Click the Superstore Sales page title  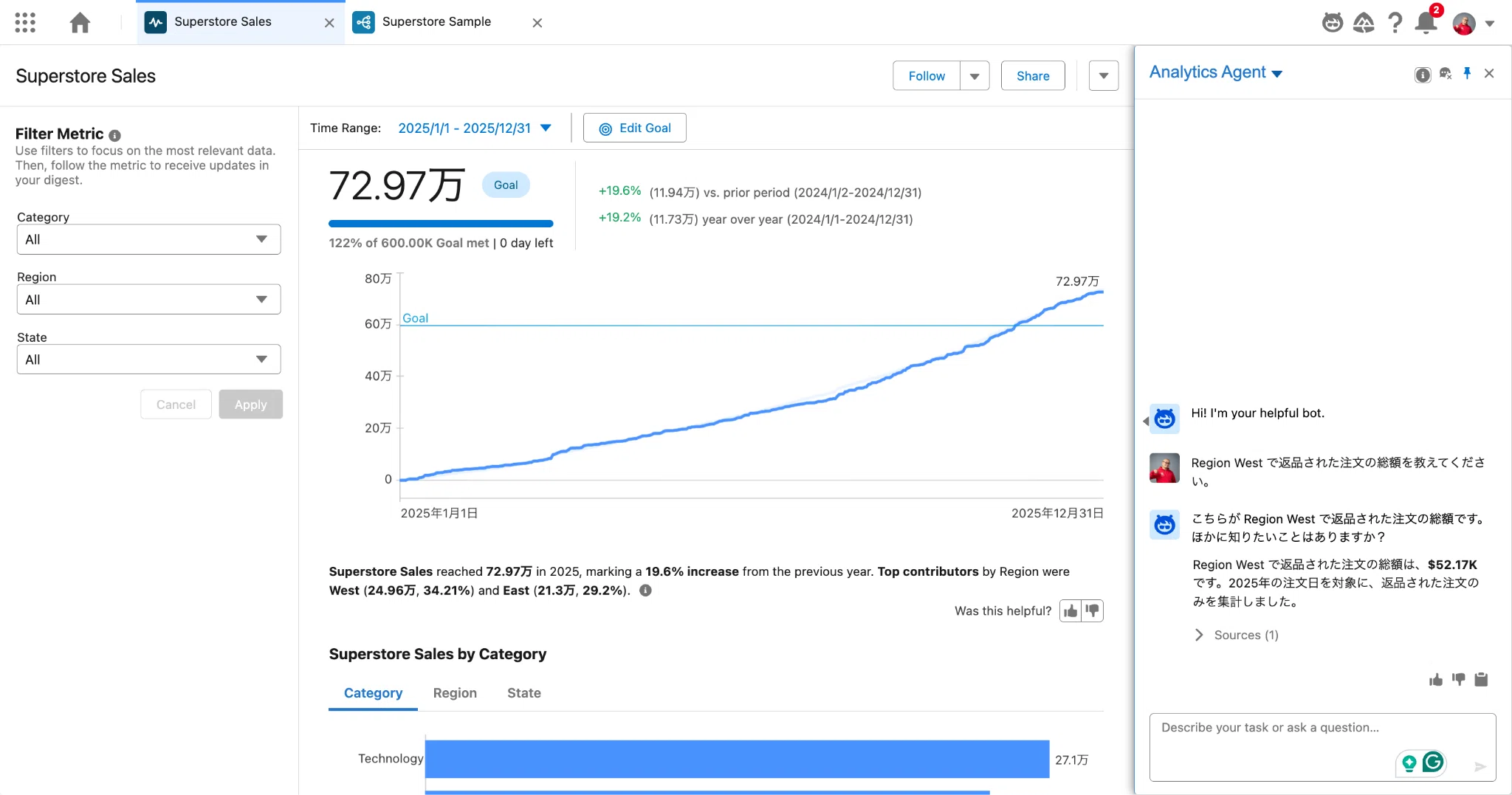(x=86, y=76)
